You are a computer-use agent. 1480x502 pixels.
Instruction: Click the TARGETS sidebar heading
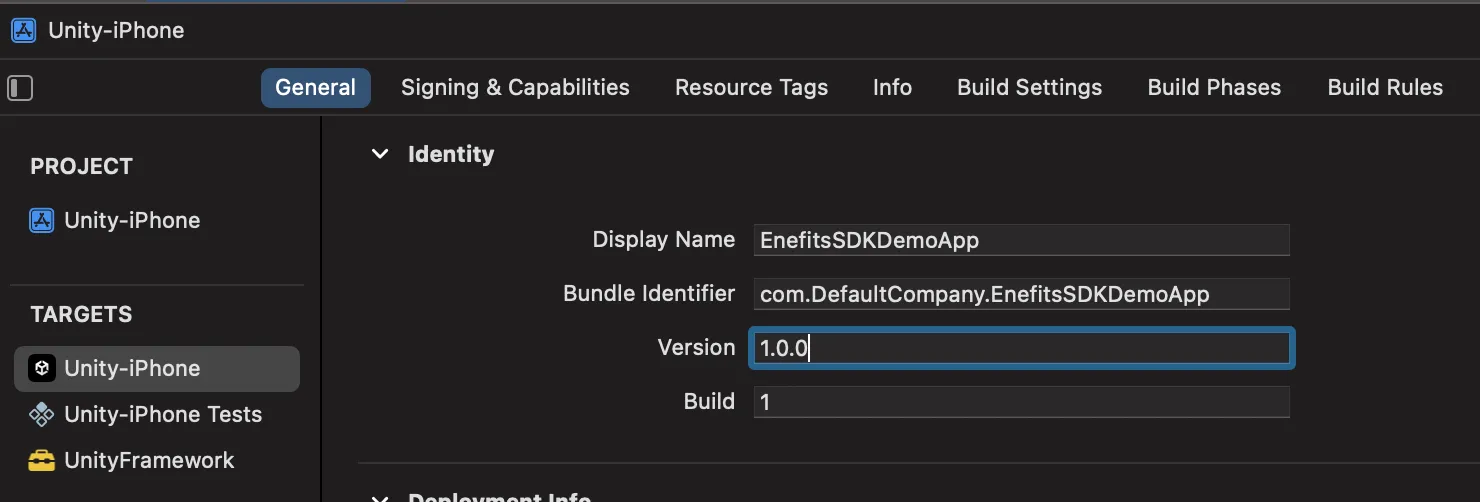pyautogui.click(x=81, y=314)
